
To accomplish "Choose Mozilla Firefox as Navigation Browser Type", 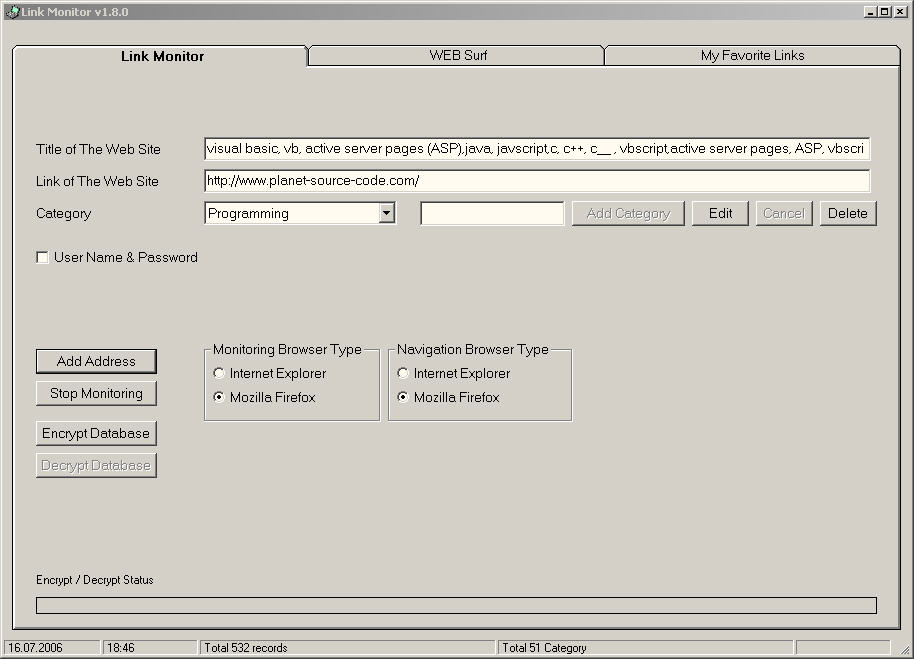I will click(403, 398).
